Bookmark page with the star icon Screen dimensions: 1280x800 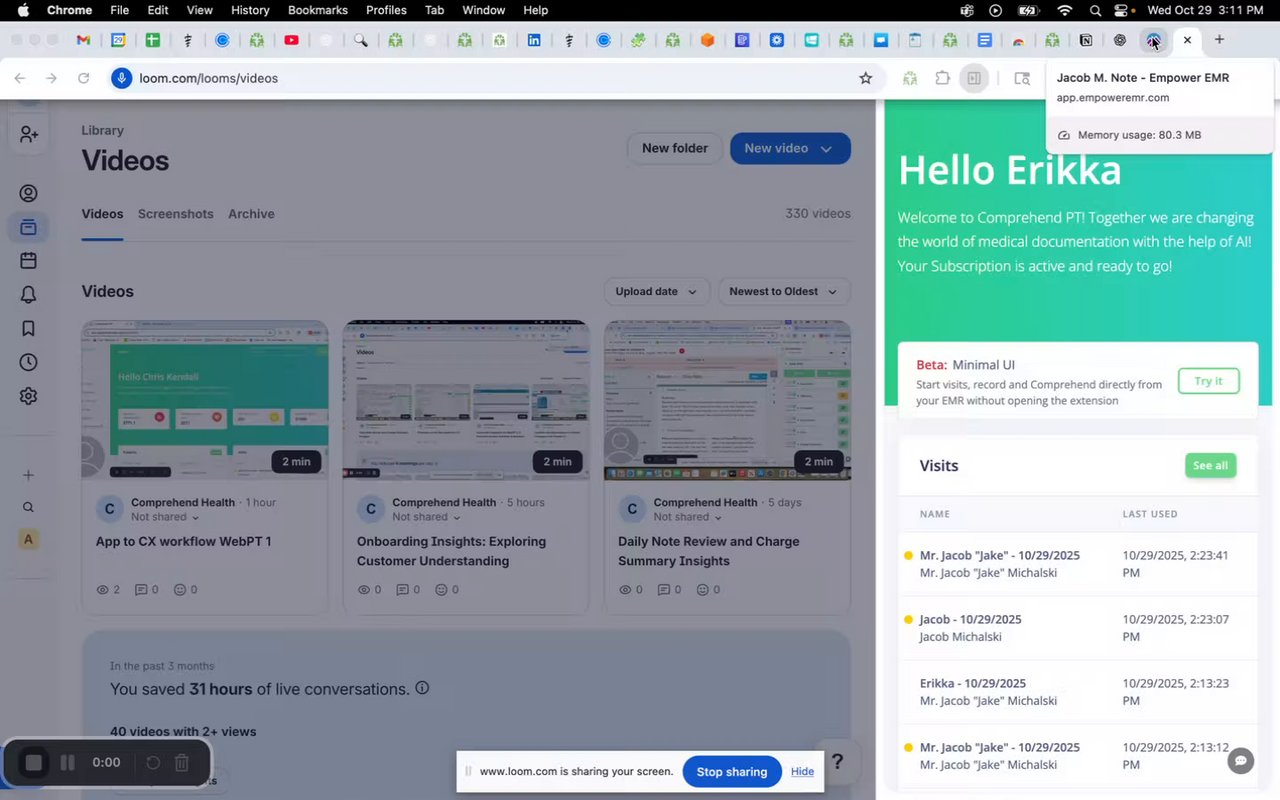[866, 78]
